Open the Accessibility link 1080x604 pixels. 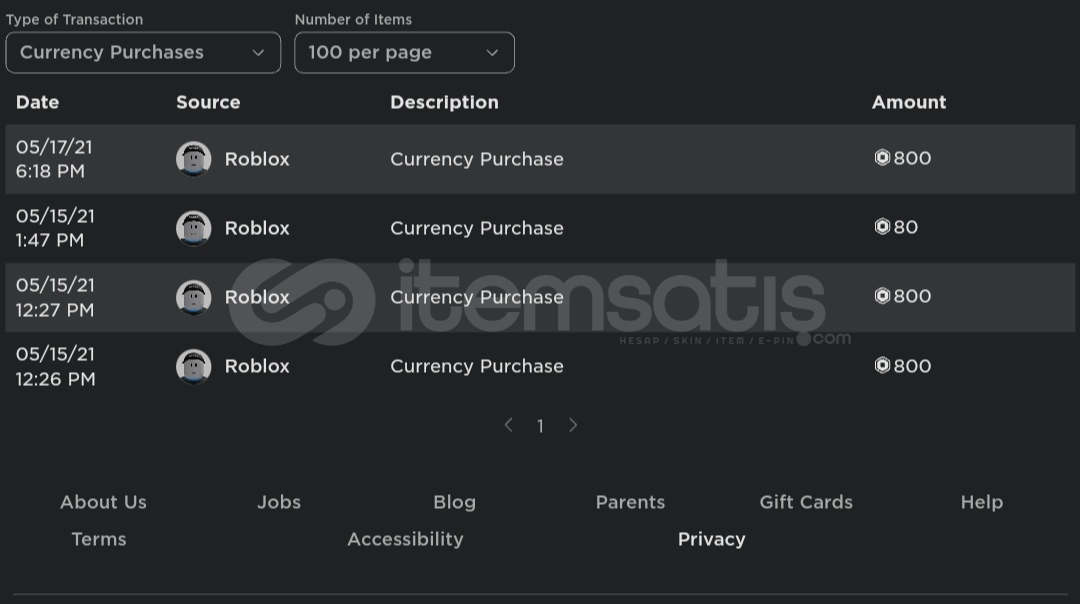(405, 539)
